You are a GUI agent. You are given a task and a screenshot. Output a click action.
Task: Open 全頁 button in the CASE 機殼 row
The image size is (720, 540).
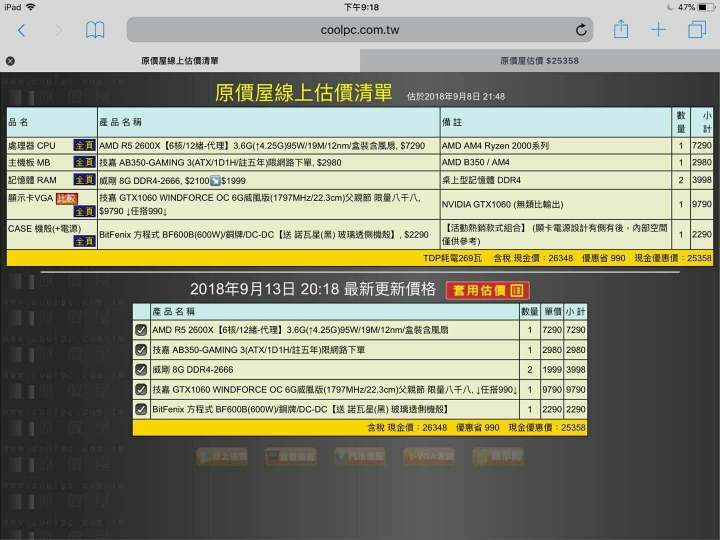tap(84, 241)
